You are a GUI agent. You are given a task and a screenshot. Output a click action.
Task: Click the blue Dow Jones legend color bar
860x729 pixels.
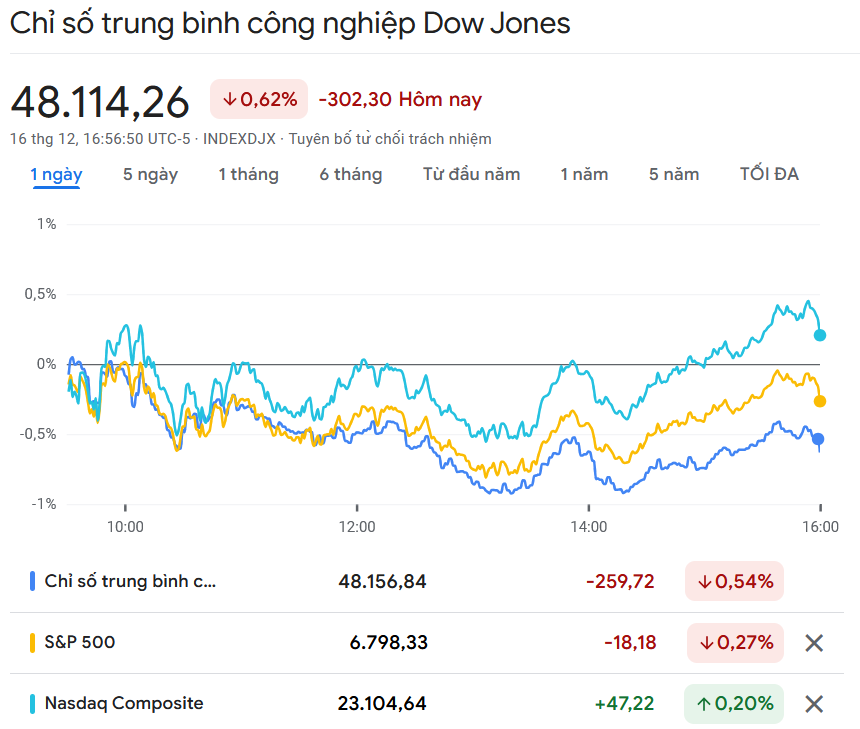click(33, 582)
